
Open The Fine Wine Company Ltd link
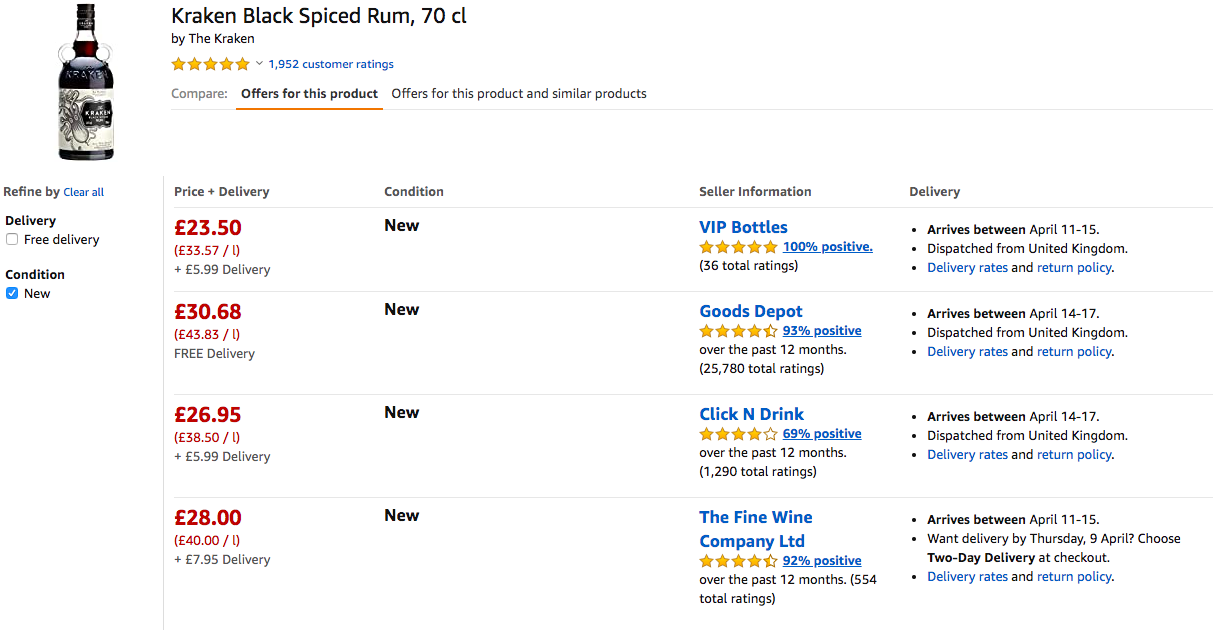coord(755,529)
